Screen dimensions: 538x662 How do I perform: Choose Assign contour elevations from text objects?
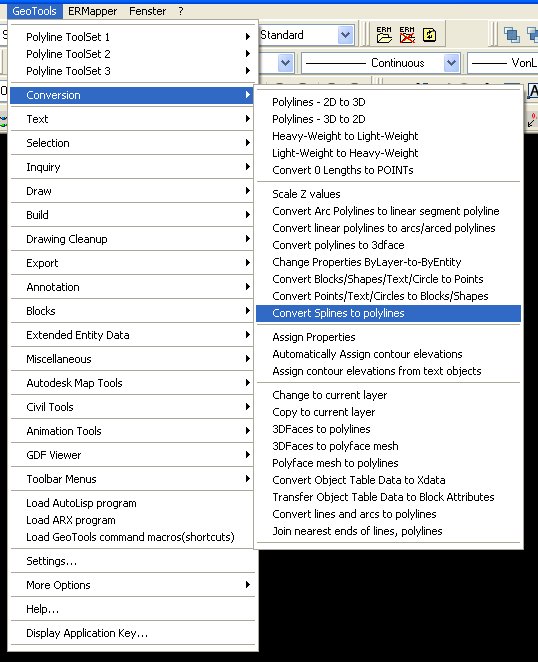pos(388,371)
